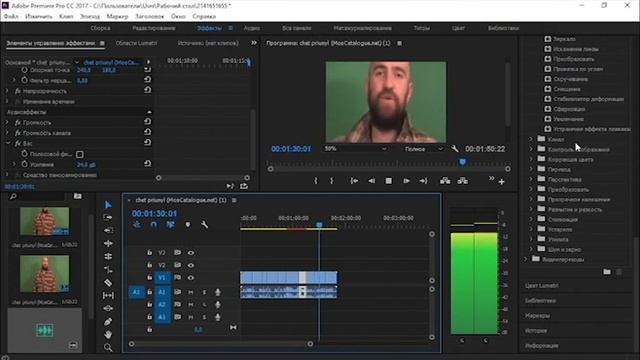The width and height of the screenshot is (640, 360).
Task: Open the Информация collapsed panel
Action: coord(542,346)
